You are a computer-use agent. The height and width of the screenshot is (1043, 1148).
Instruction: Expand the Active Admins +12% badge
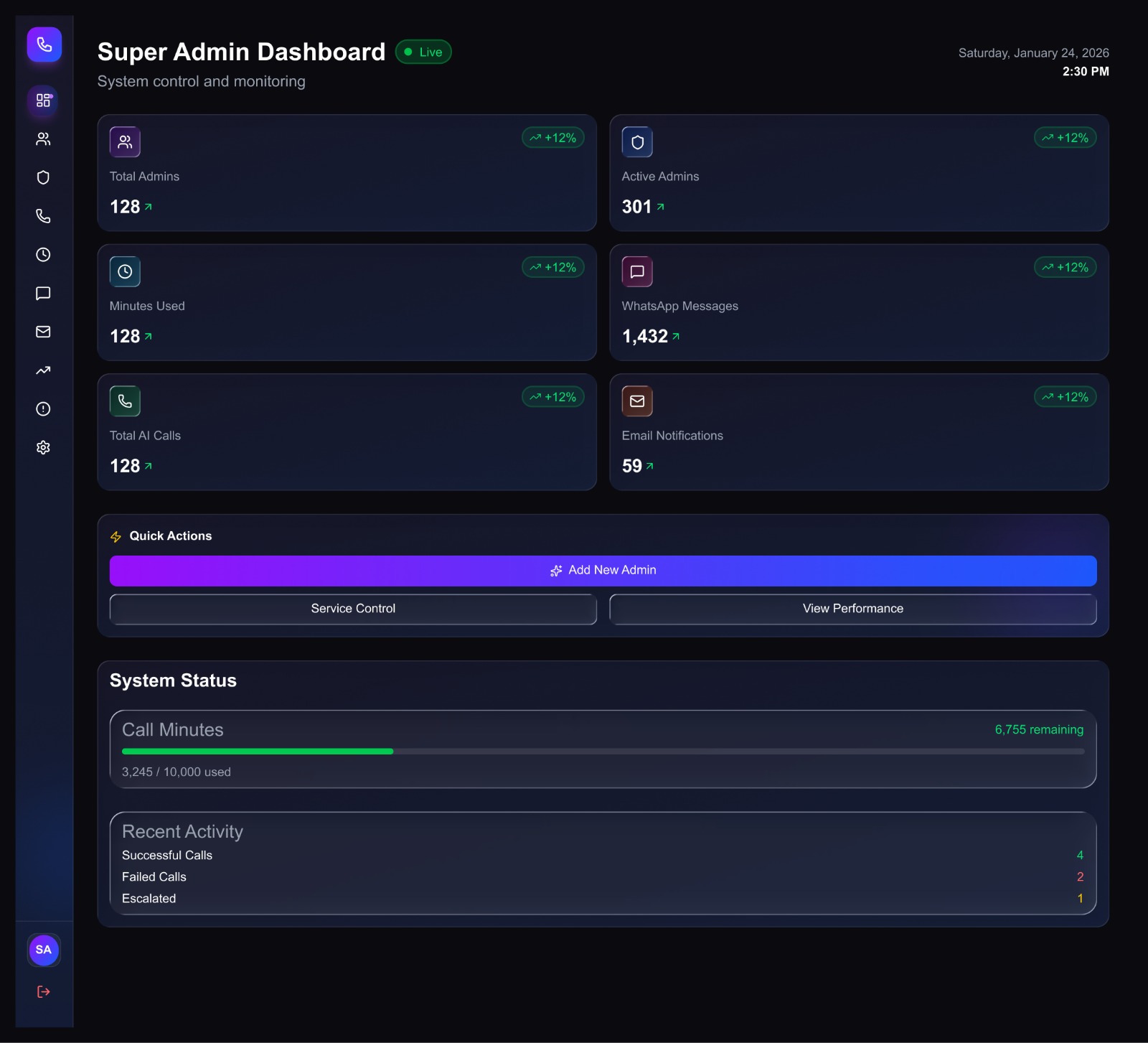[x=1065, y=137]
